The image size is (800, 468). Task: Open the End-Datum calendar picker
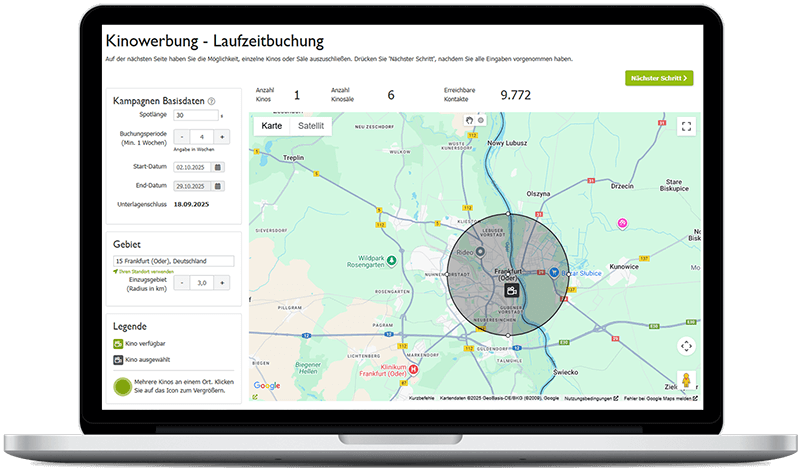218,186
